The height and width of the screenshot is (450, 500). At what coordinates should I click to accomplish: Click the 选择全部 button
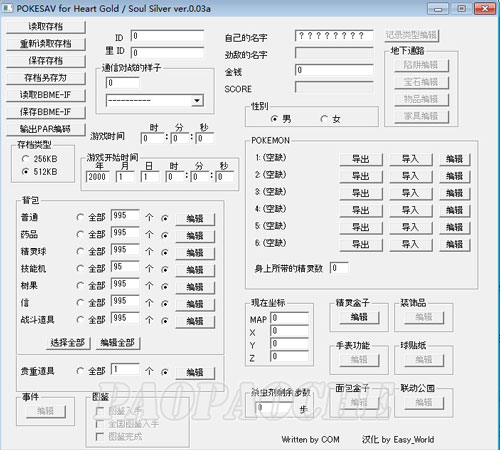point(68,343)
